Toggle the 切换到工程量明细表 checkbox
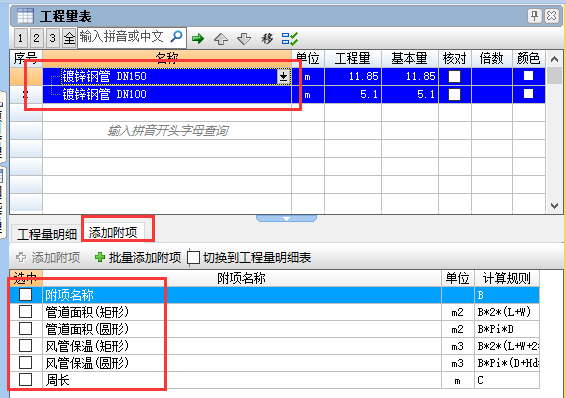The height and width of the screenshot is (398, 566). (x=193, y=258)
